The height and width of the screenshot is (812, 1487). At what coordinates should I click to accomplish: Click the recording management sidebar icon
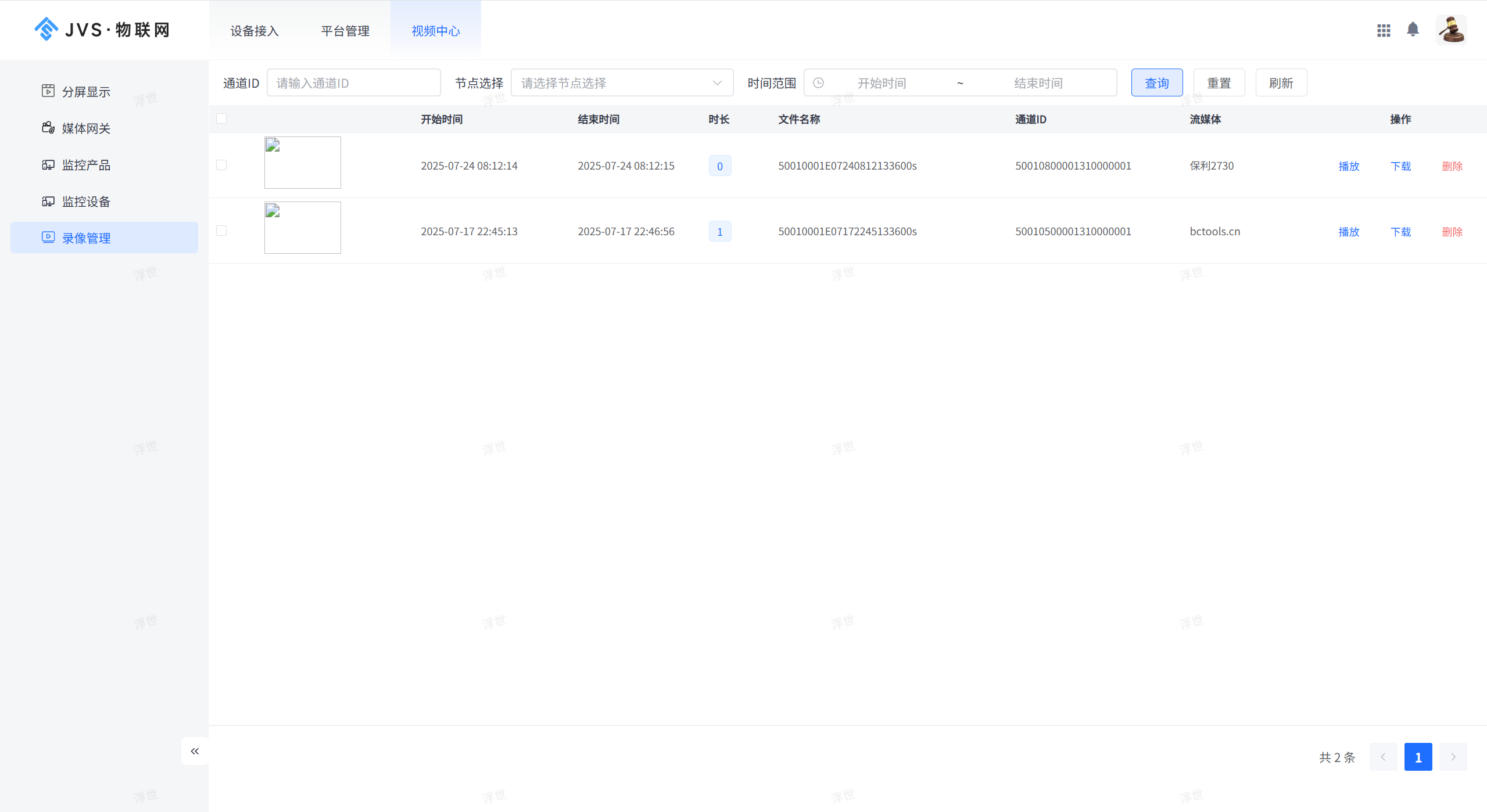click(48, 237)
